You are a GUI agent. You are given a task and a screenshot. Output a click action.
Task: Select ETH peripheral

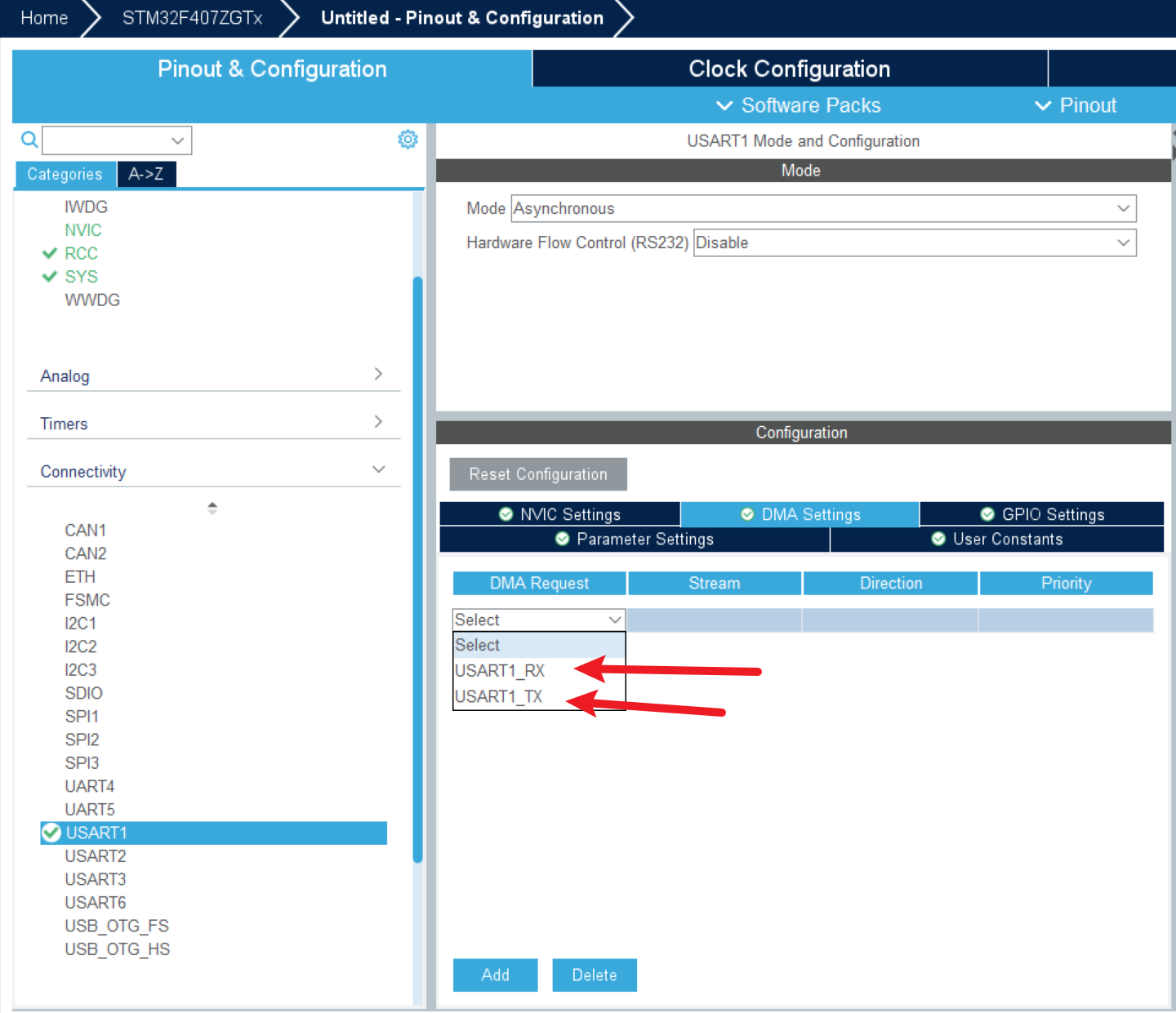(x=80, y=577)
